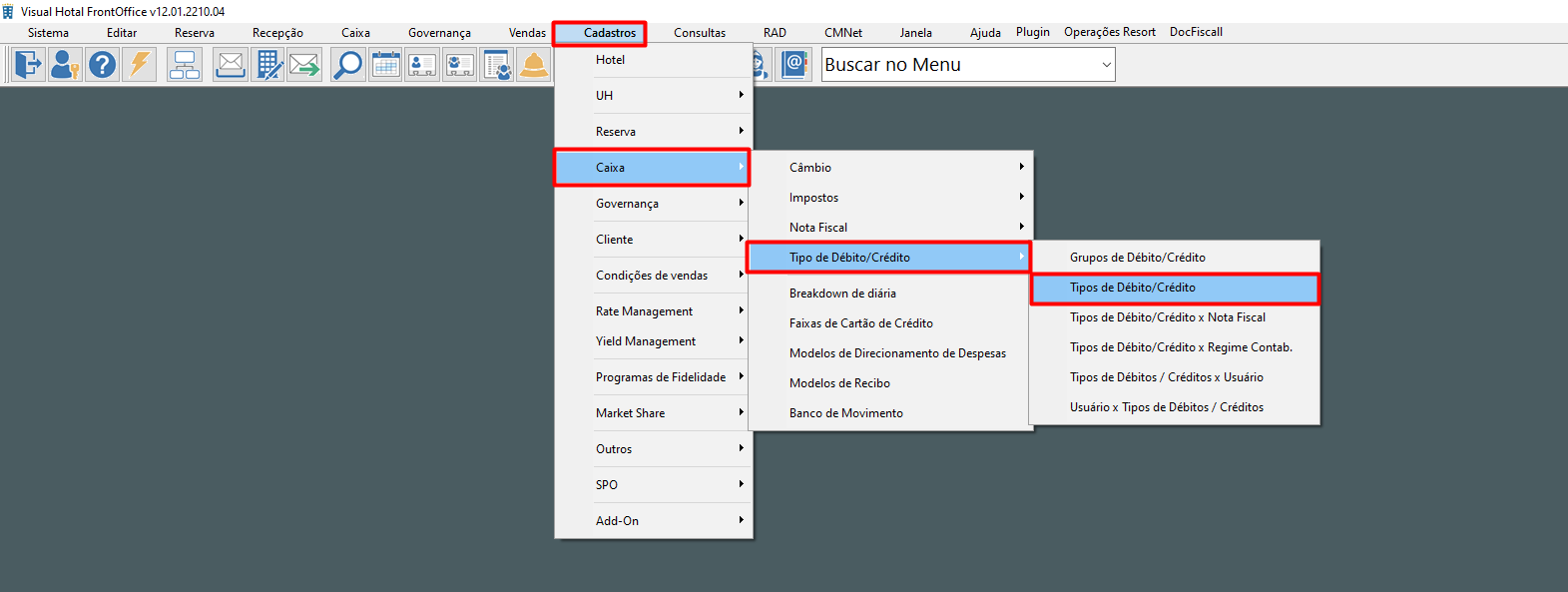Viewport: 1568px width, 592px height.
Task: Expand the Nota Fiscal submenu
Action: 891,228
